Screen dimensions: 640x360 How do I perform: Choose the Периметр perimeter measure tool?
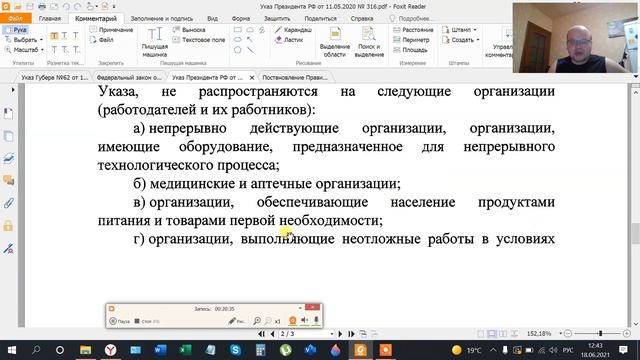coord(411,40)
